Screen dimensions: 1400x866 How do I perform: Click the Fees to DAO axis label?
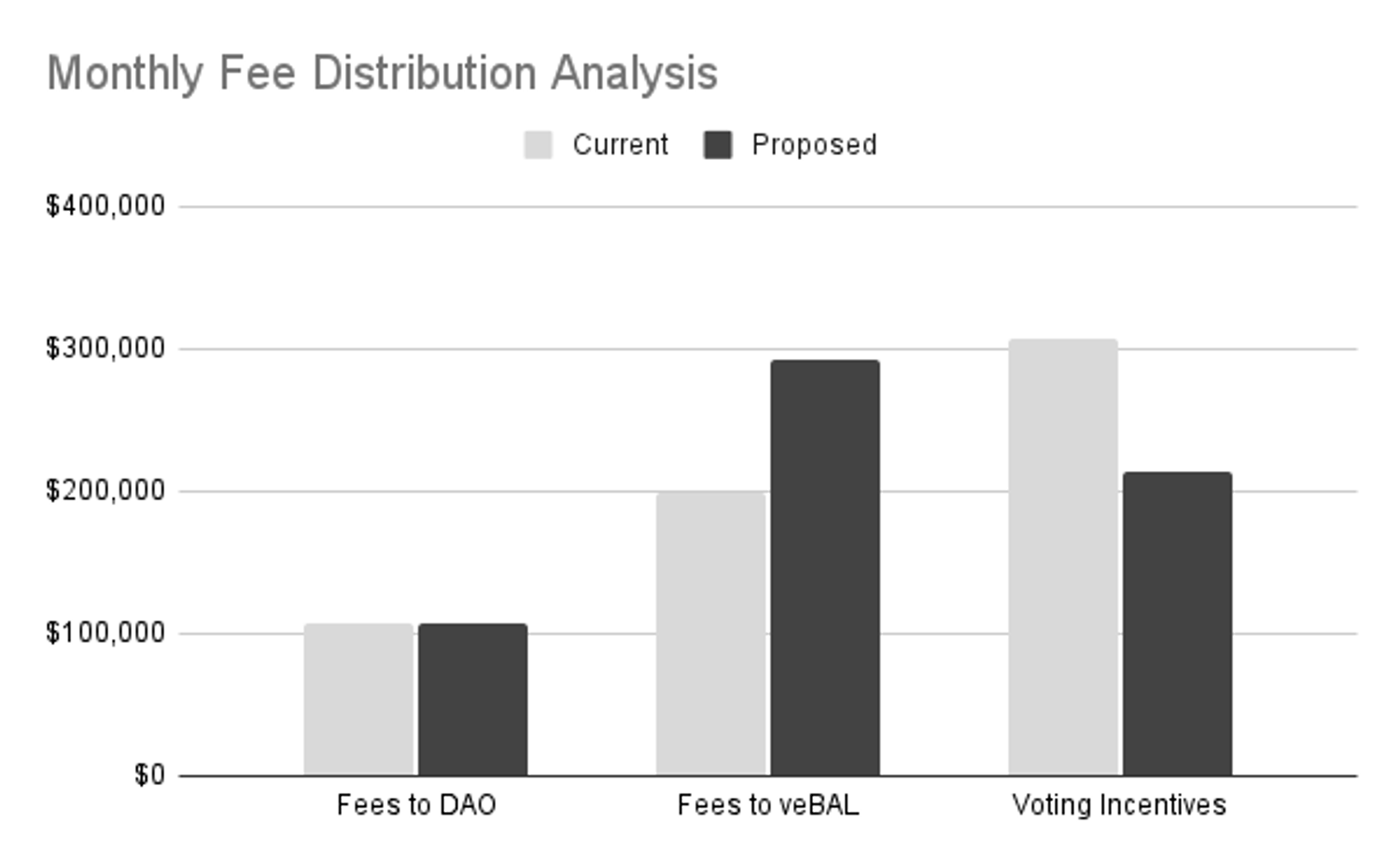pos(416,804)
